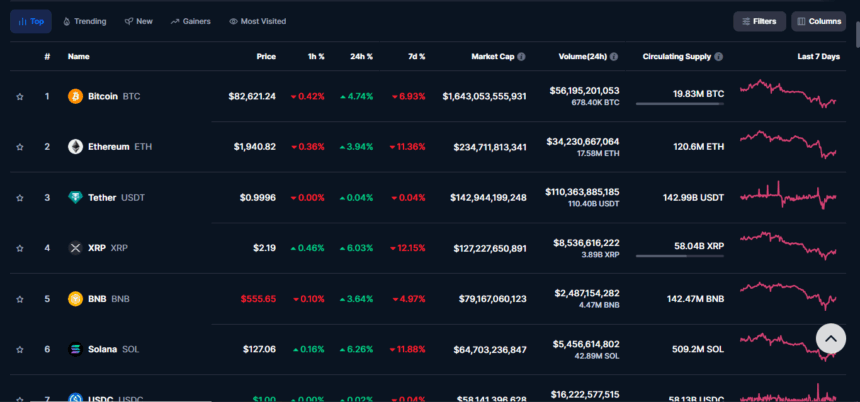
Task: Click the XRP coin logo
Action: coord(75,248)
